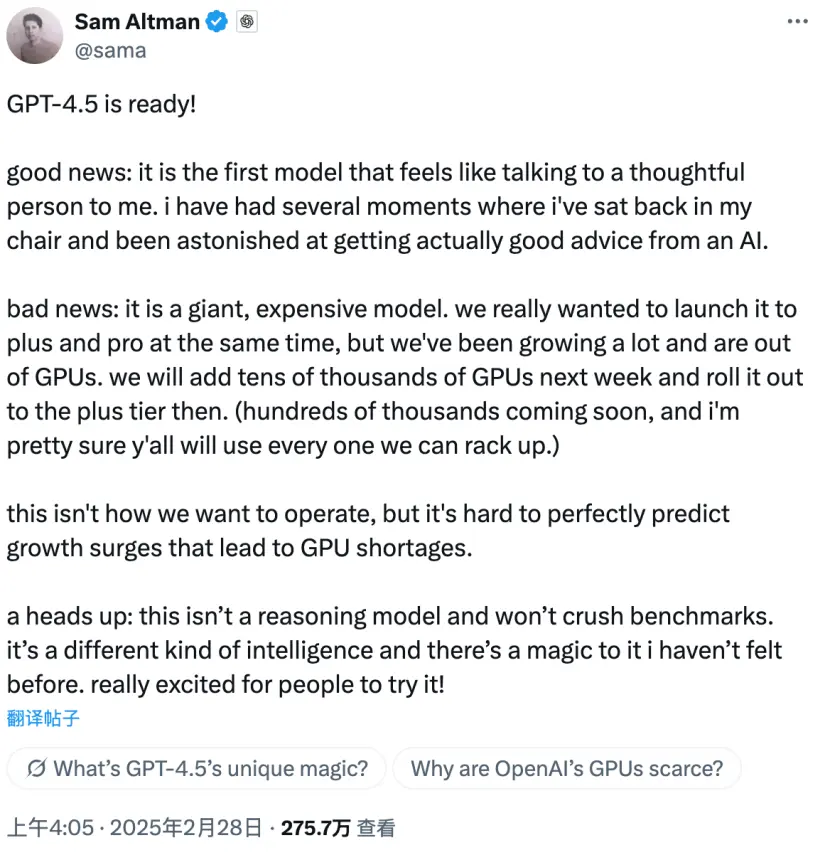831x855 pixels.
Task: Click the blue verified checkmark badge
Action: (216, 21)
